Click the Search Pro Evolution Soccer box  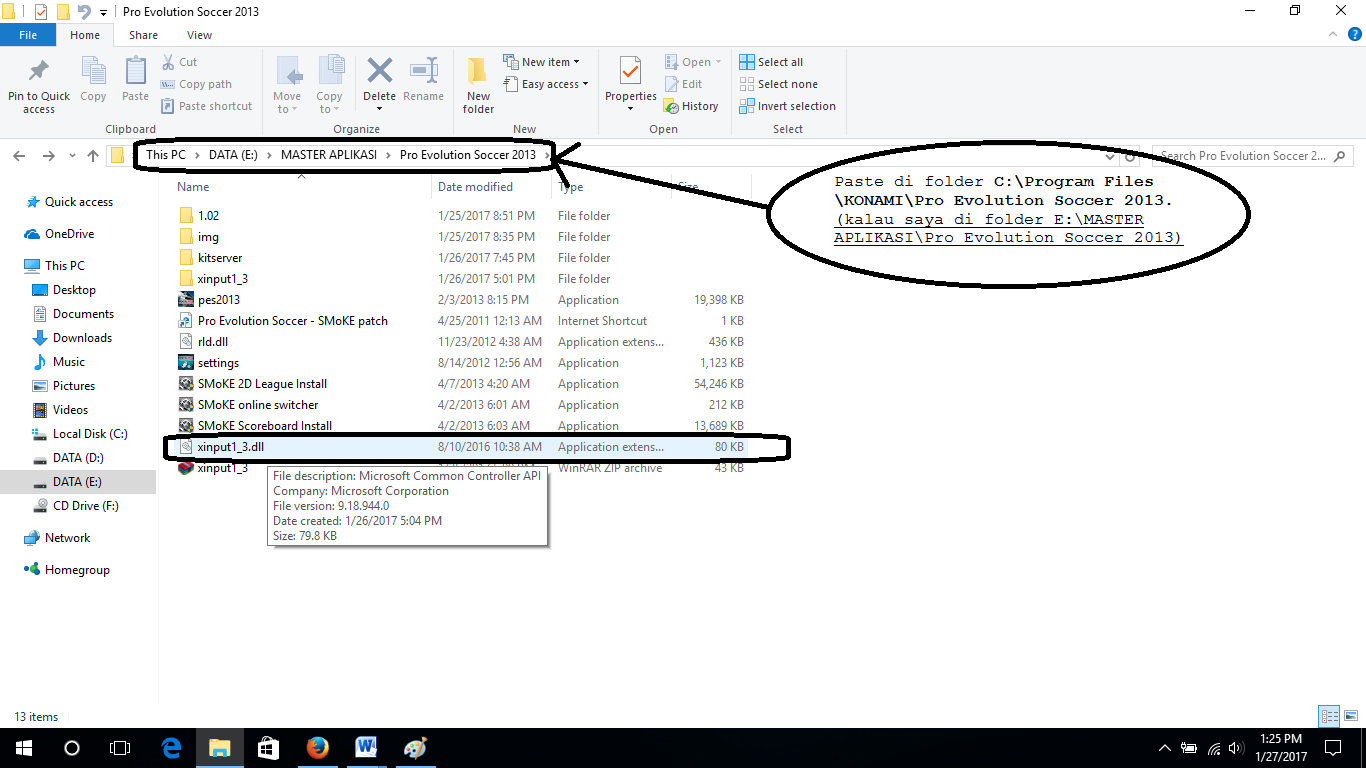(x=1252, y=156)
